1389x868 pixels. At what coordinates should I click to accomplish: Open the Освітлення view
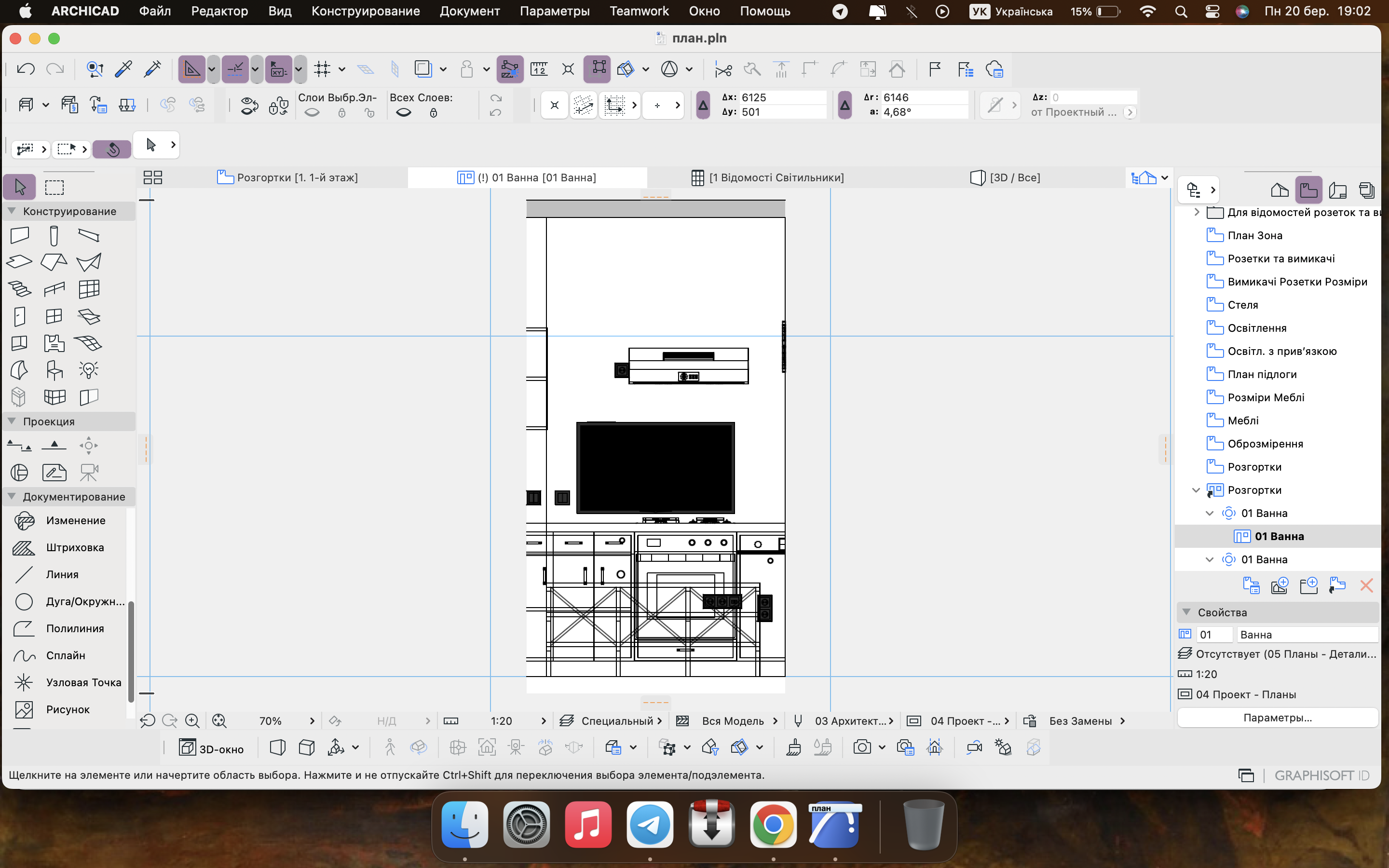pyautogui.click(x=1256, y=328)
